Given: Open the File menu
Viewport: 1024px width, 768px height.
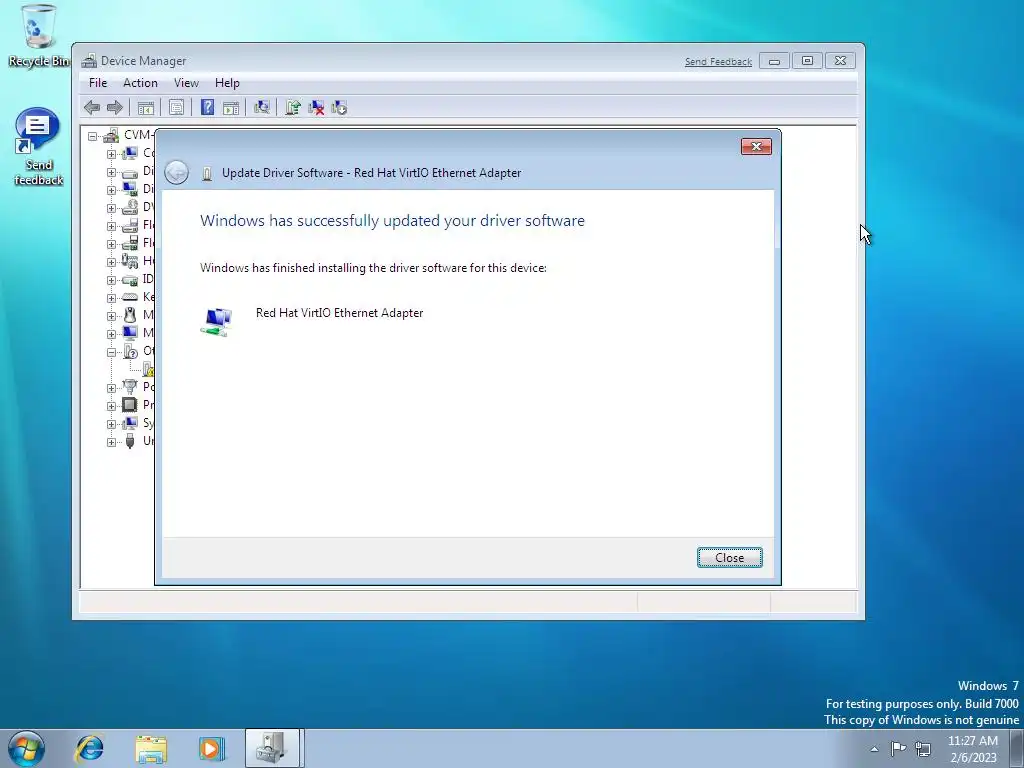Looking at the screenshot, I should 98,83.
